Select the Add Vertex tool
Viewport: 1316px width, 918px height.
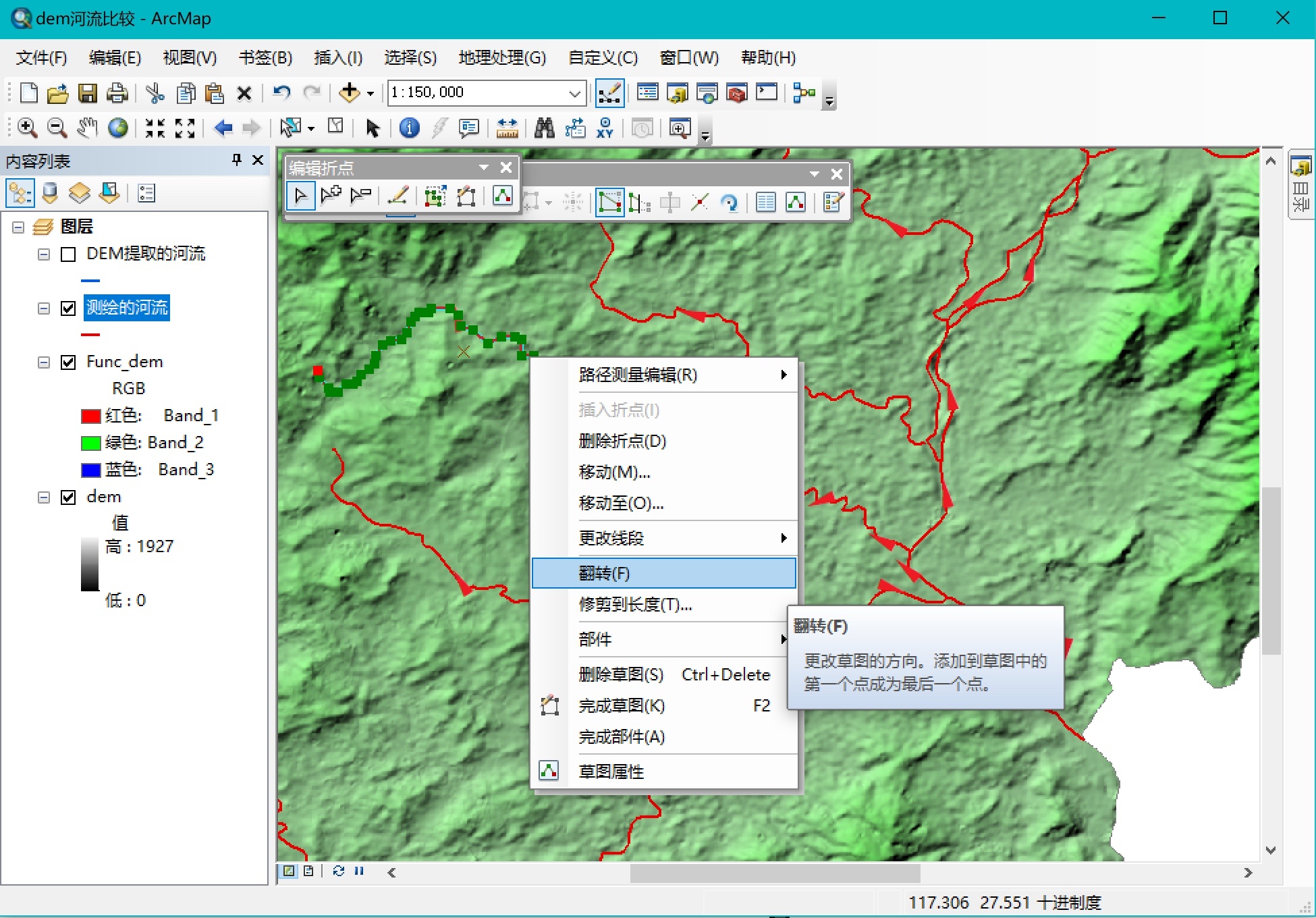[x=331, y=196]
